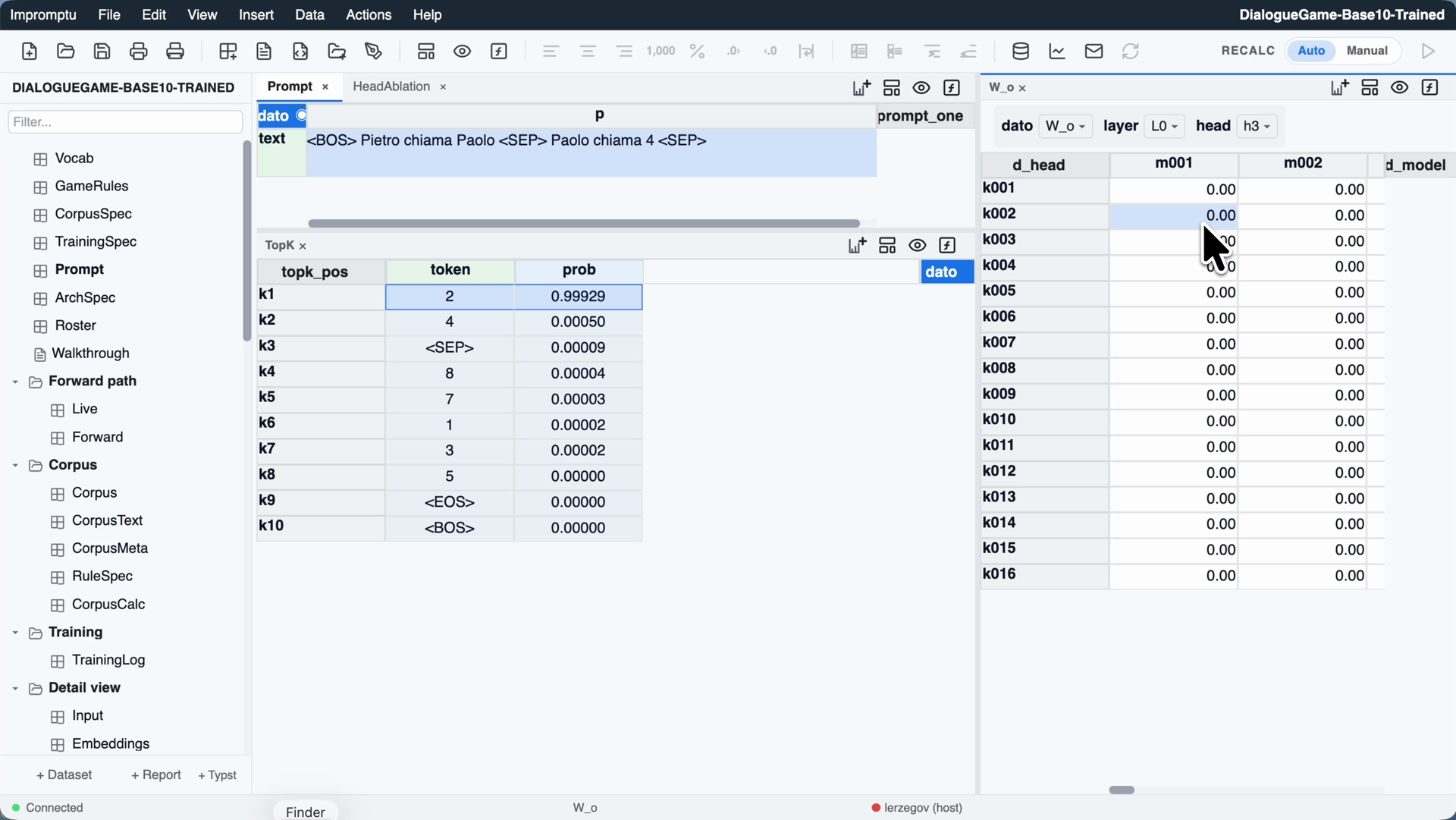Click the database cylinder icon

[x=1021, y=51]
